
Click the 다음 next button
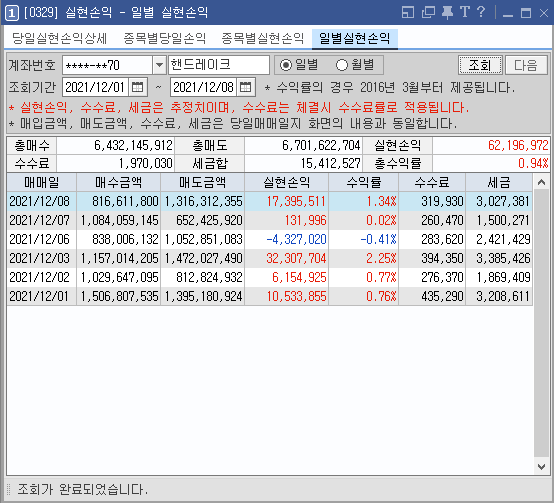(526, 65)
